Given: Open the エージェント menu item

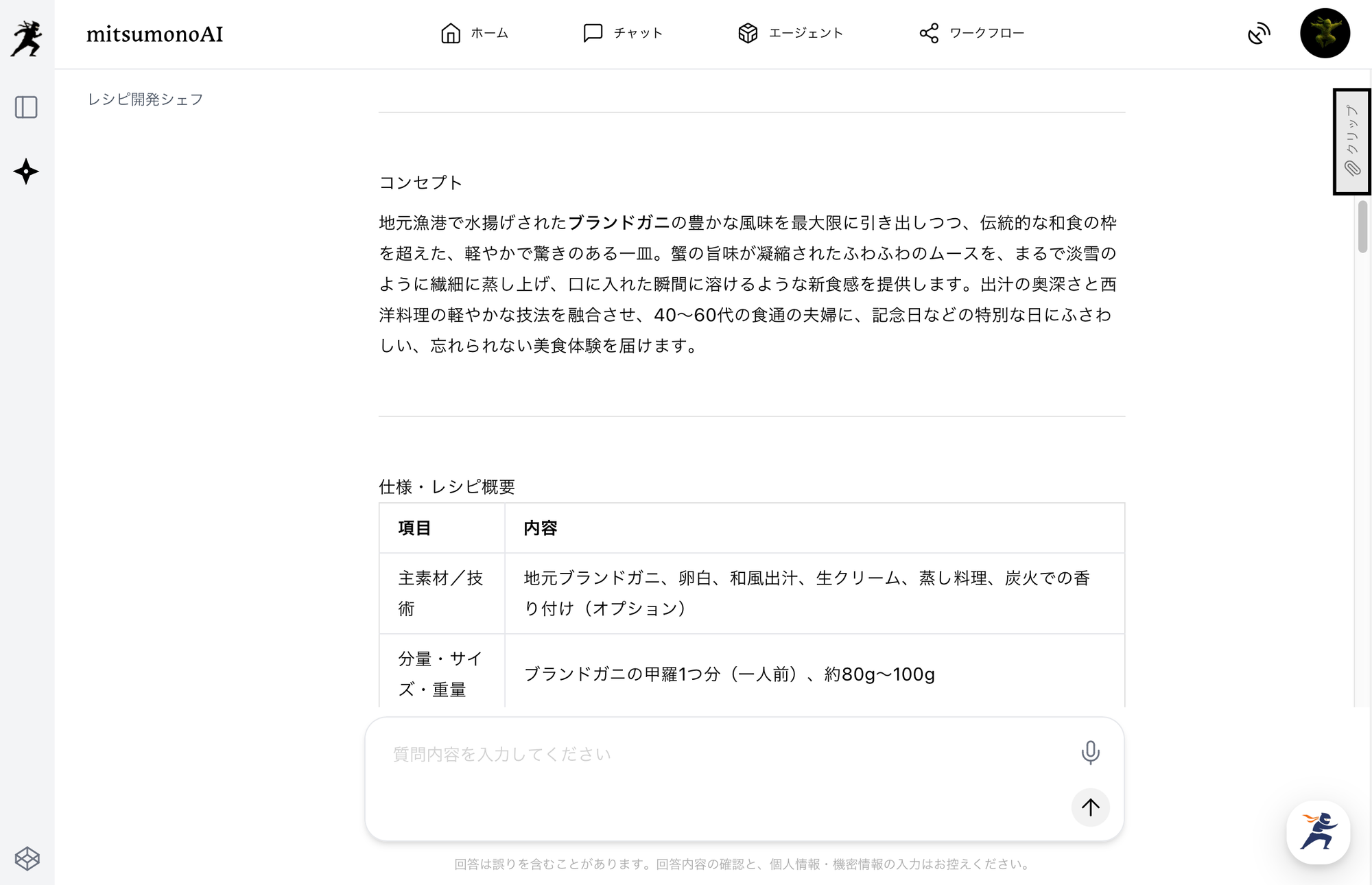Looking at the screenshot, I should point(805,33).
